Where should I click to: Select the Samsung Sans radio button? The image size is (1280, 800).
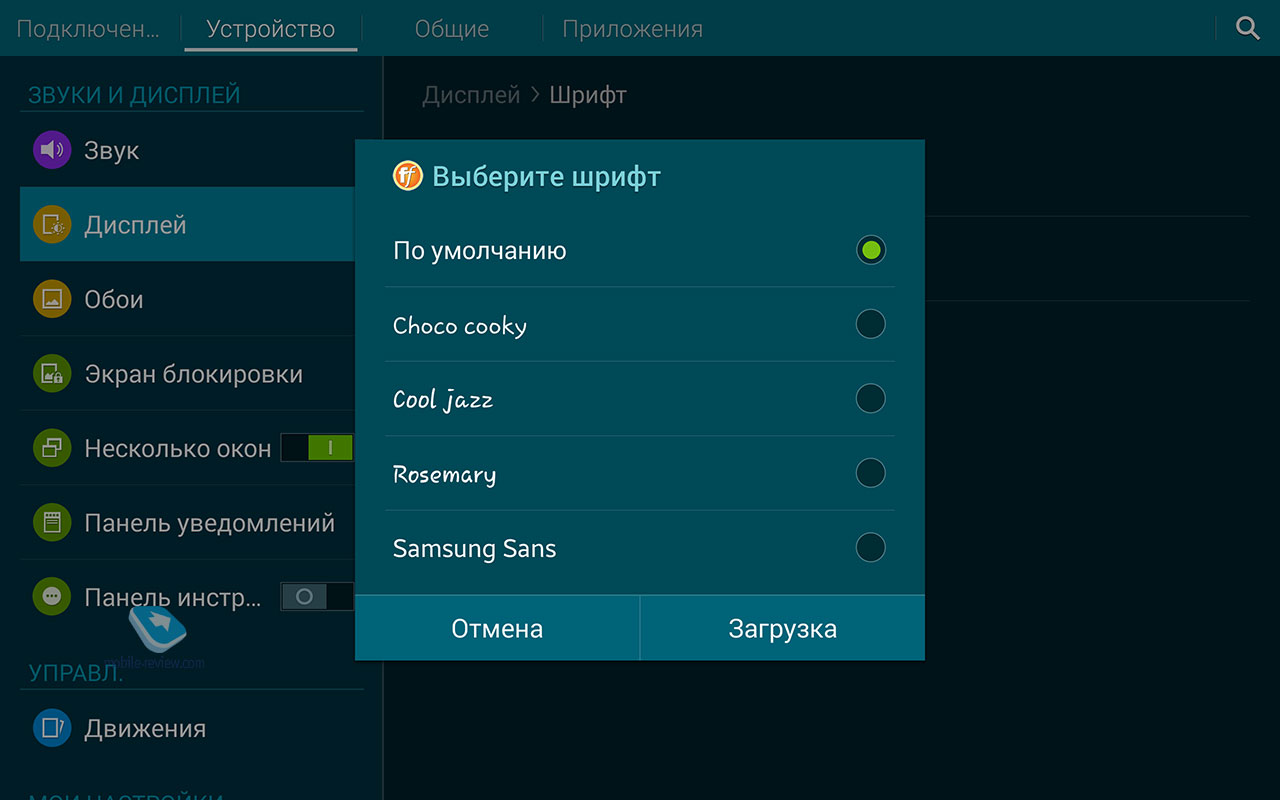pyautogui.click(x=871, y=548)
